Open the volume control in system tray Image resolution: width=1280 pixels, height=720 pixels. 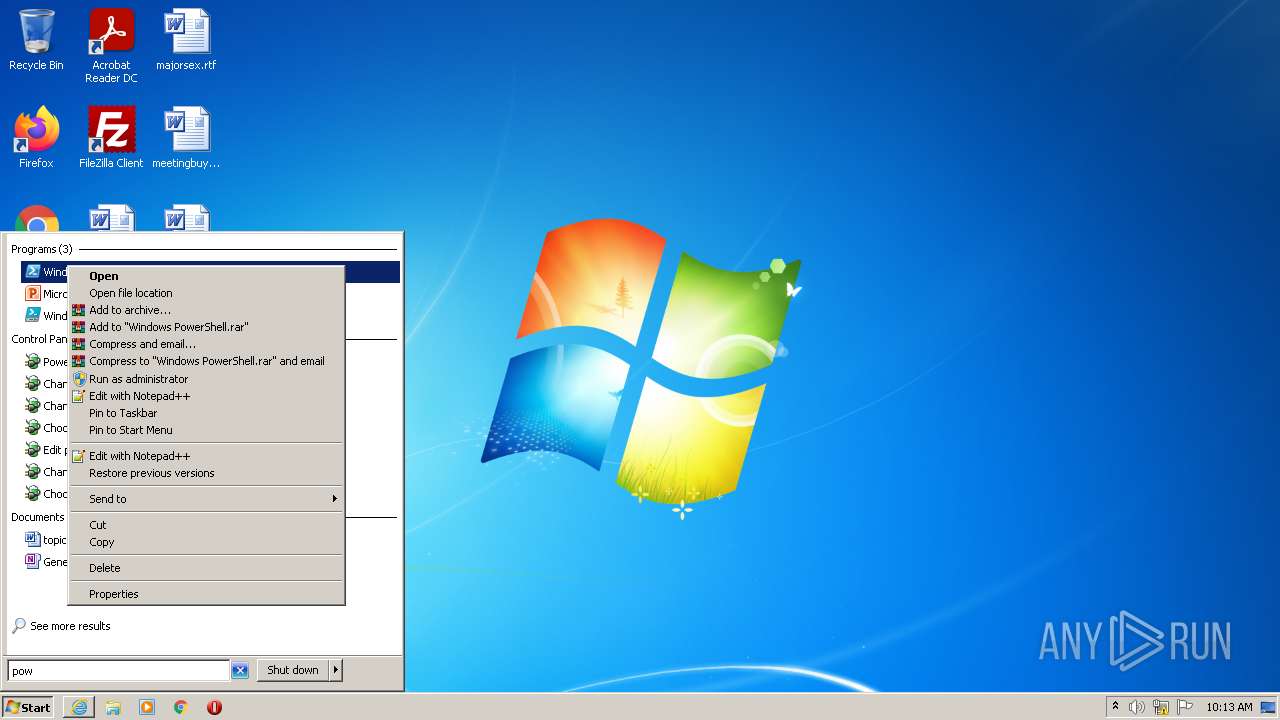(x=1137, y=707)
